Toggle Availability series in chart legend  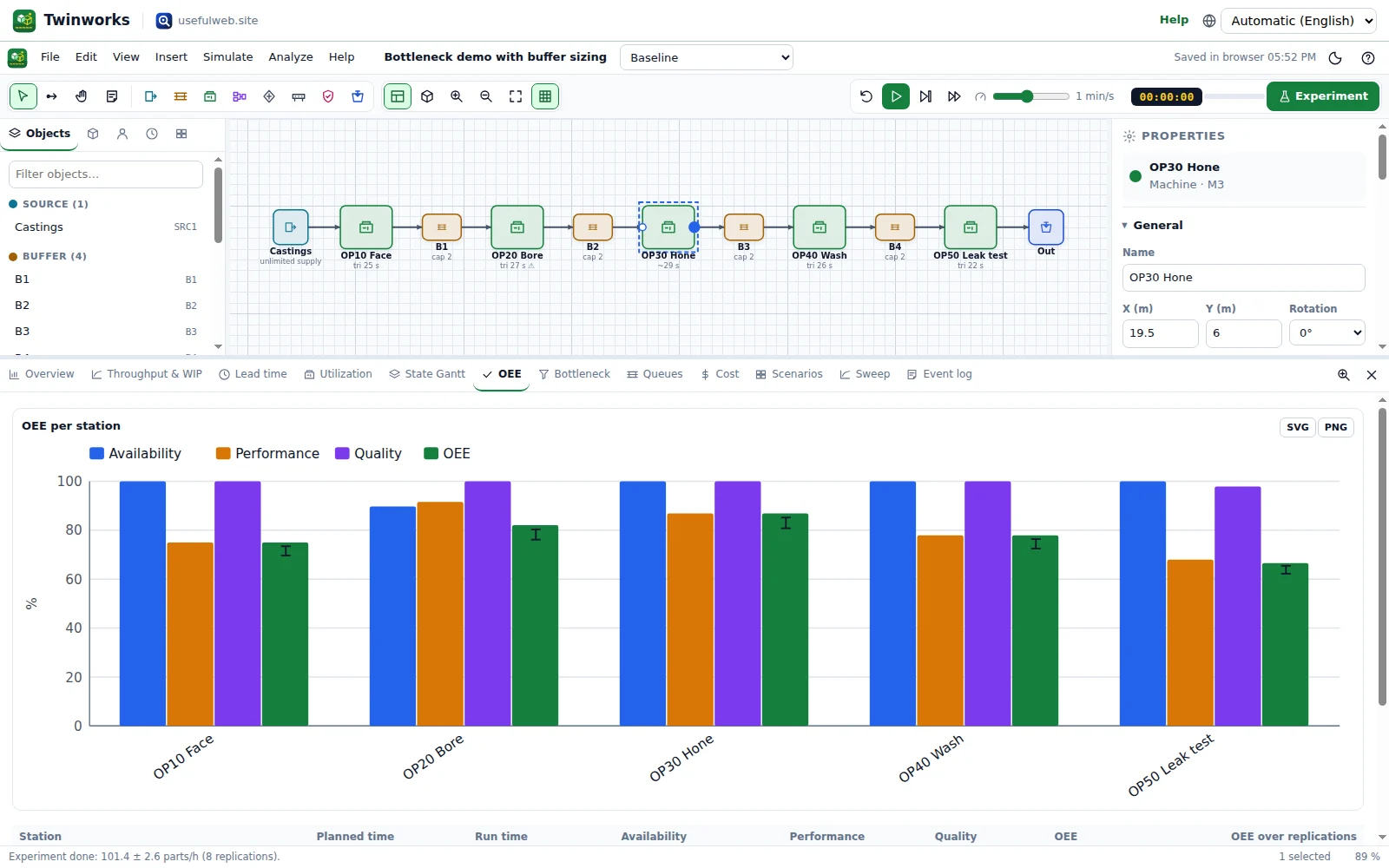point(135,453)
